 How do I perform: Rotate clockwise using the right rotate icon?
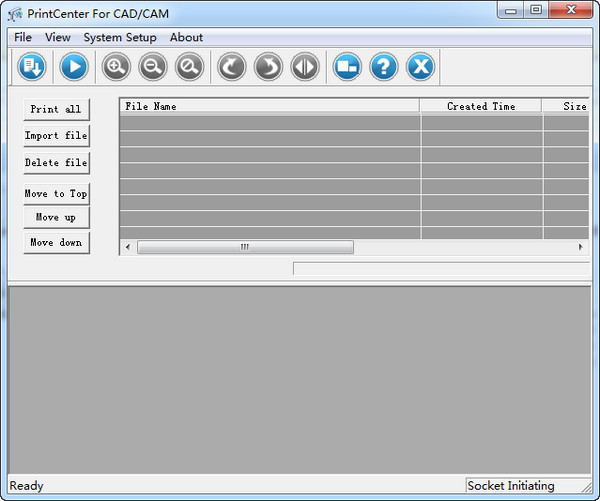(268, 67)
